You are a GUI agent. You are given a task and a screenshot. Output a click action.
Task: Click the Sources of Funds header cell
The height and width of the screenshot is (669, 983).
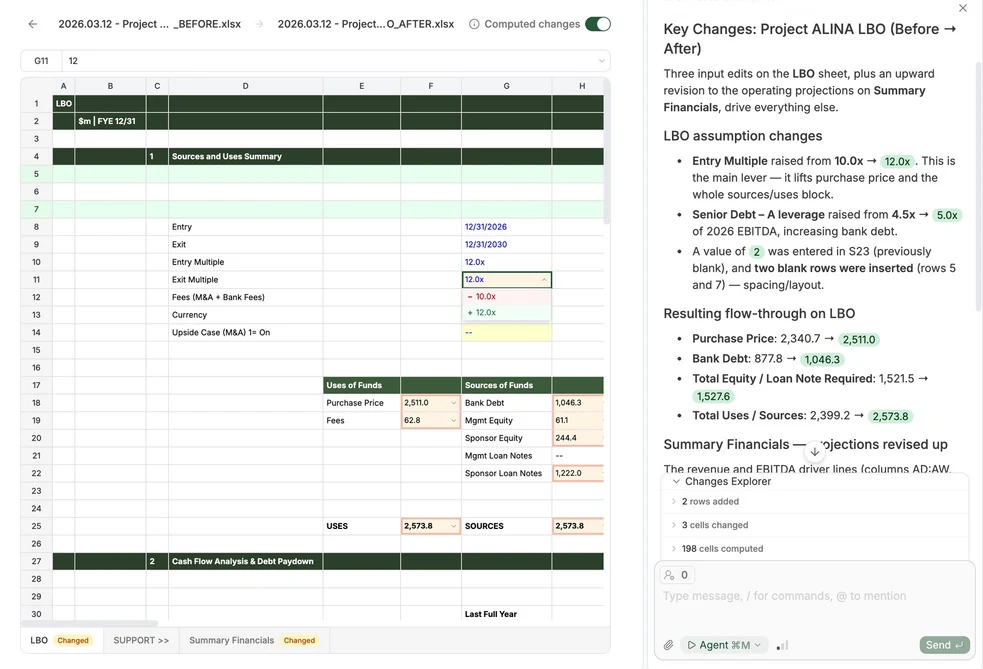507,385
